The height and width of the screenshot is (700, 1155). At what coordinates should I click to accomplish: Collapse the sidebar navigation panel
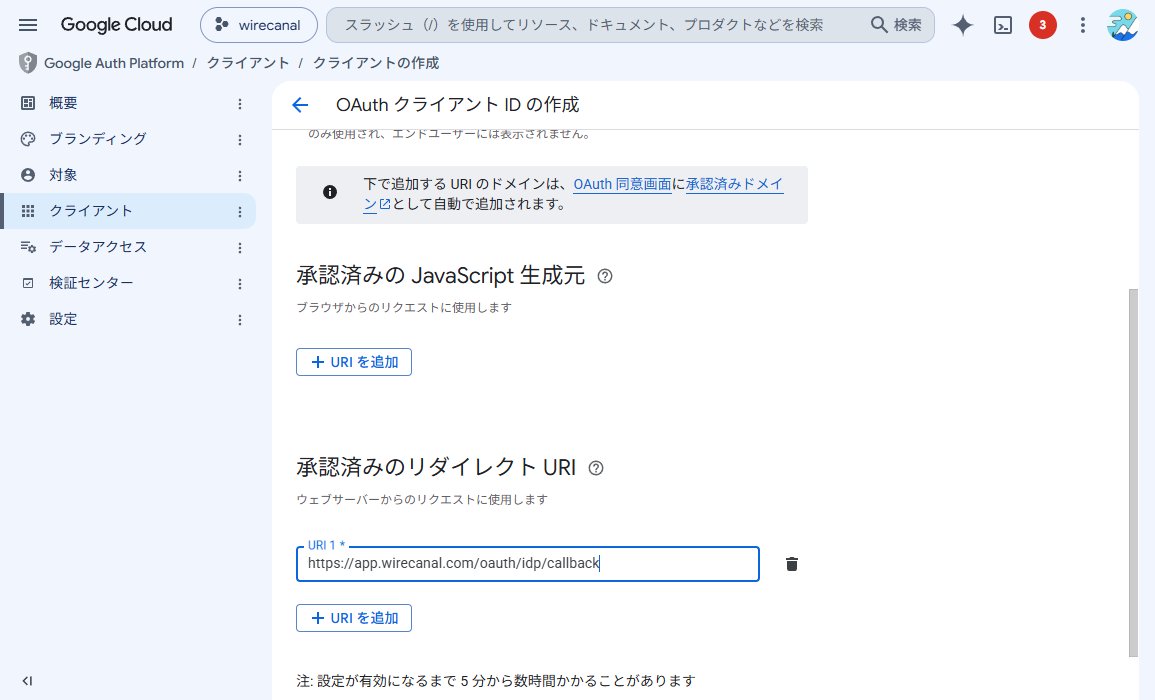[27, 681]
